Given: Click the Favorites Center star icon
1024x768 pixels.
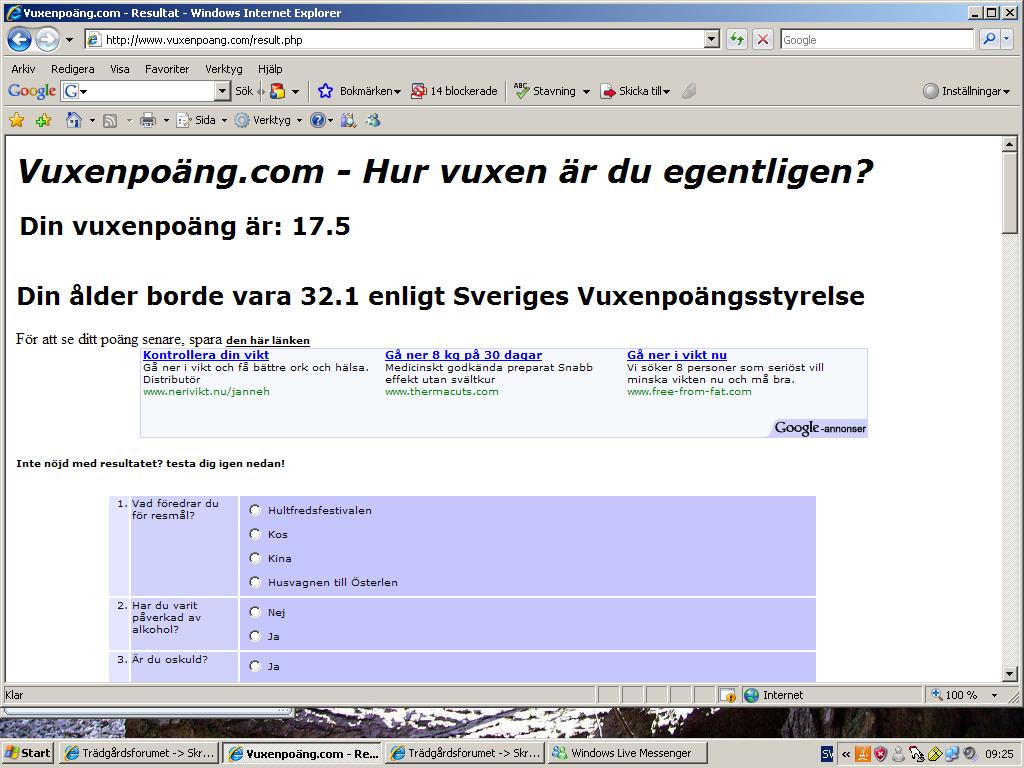Looking at the screenshot, I should pos(16,120).
